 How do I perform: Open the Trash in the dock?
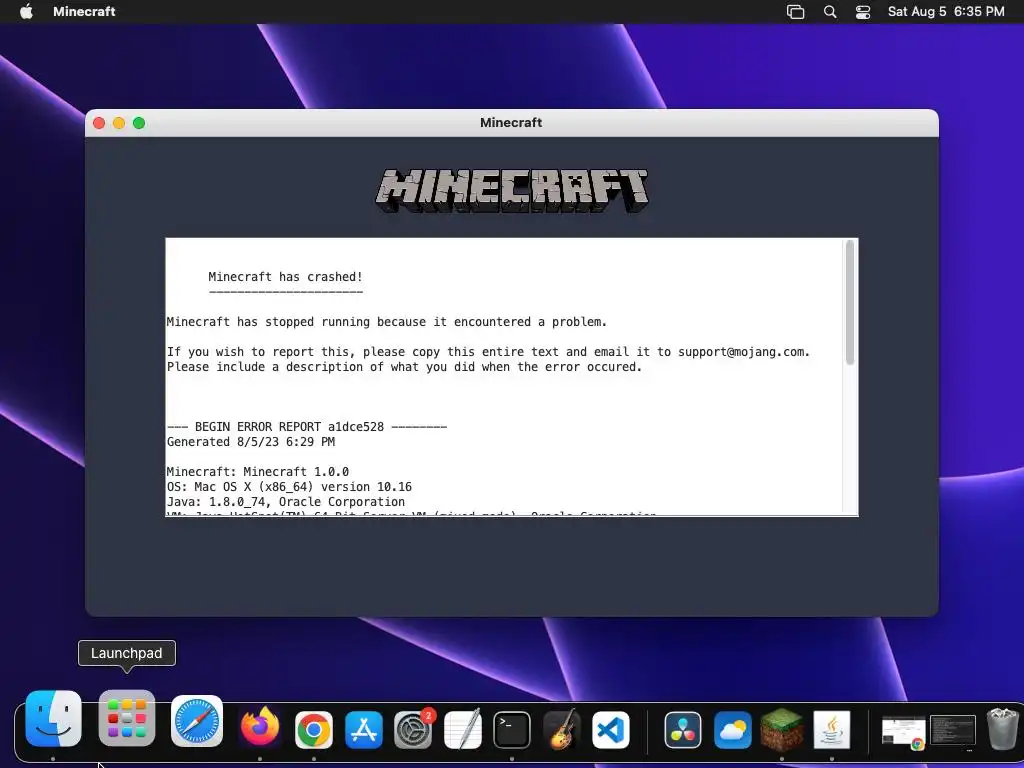(x=1002, y=729)
